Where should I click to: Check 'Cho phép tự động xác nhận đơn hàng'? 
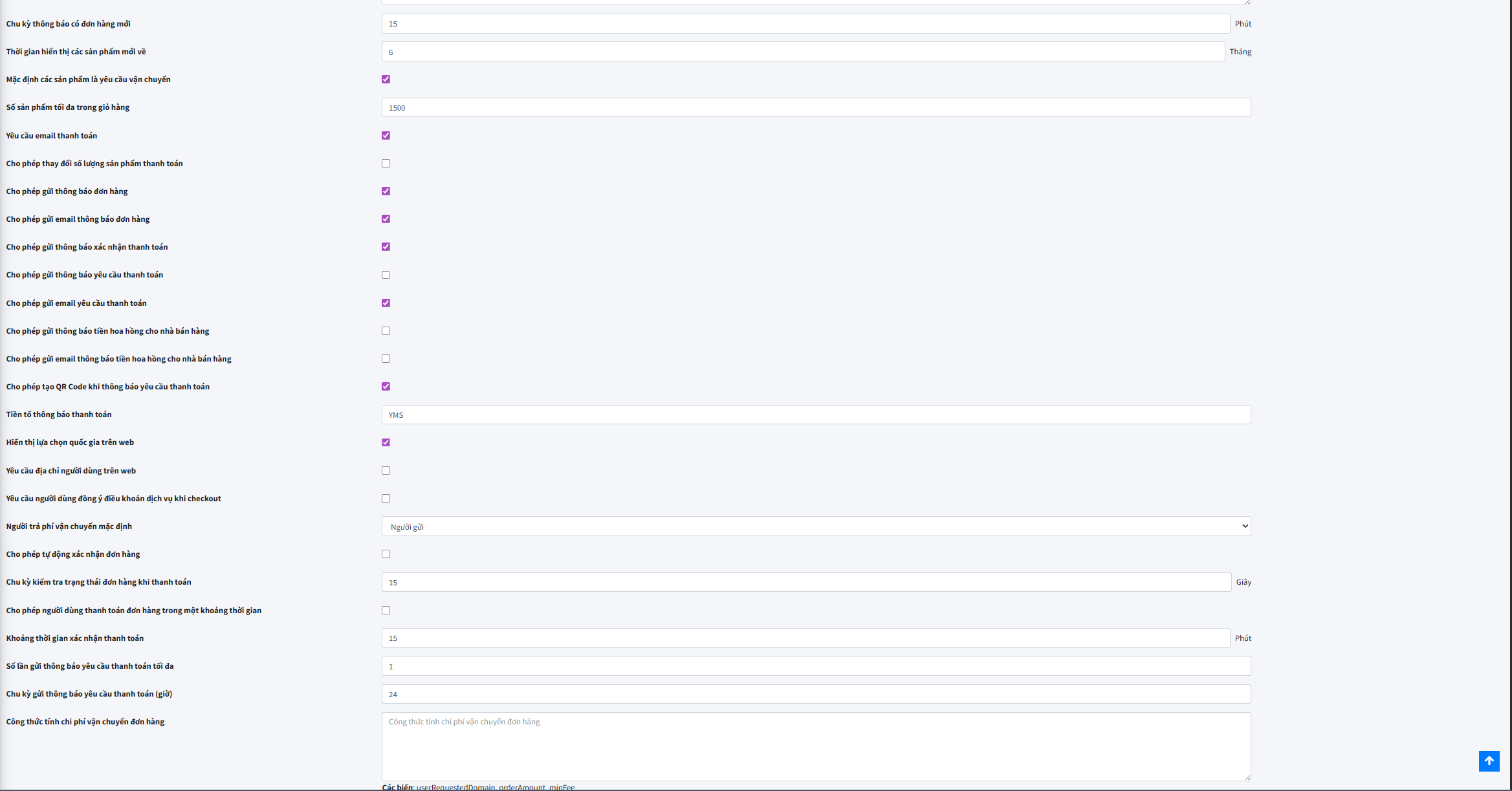point(386,554)
